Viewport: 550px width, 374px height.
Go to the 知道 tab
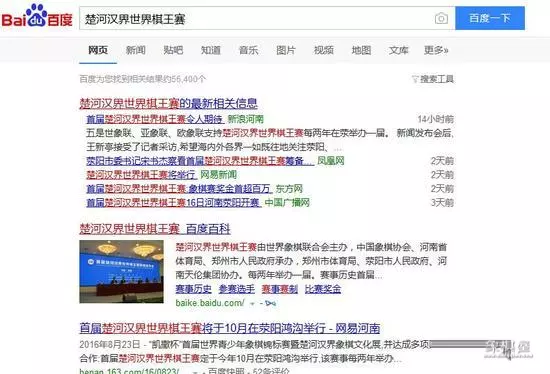pos(211,50)
